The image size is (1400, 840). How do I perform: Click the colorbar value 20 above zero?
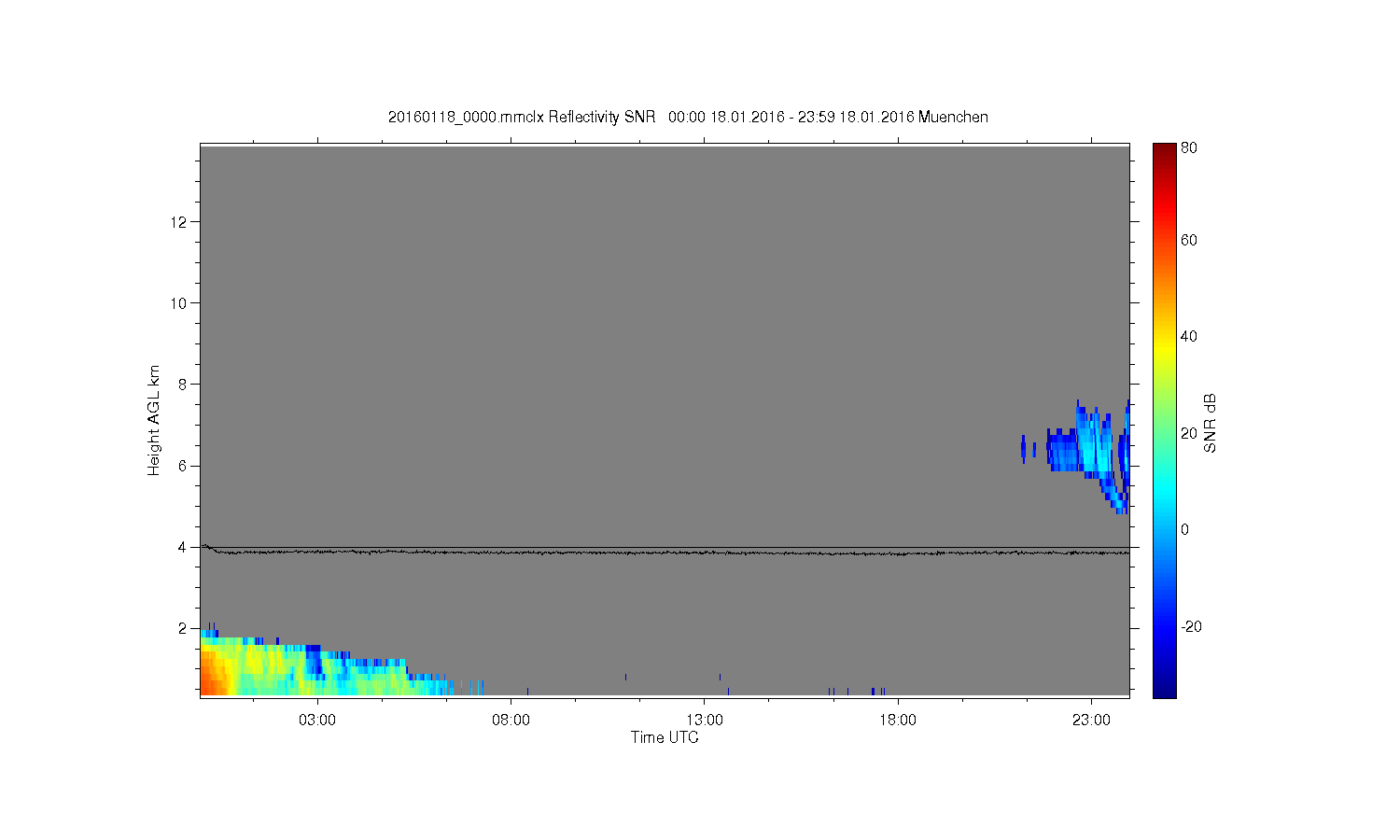(x=1189, y=433)
